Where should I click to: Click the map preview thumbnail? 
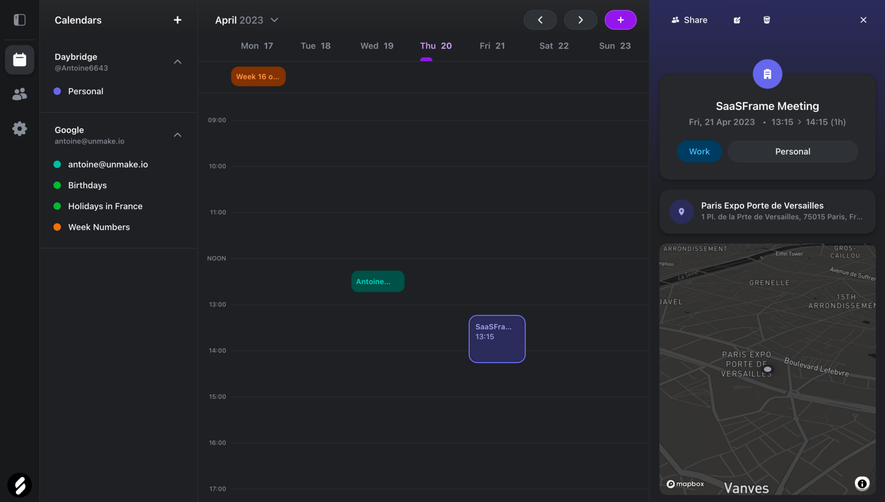[x=767, y=369]
